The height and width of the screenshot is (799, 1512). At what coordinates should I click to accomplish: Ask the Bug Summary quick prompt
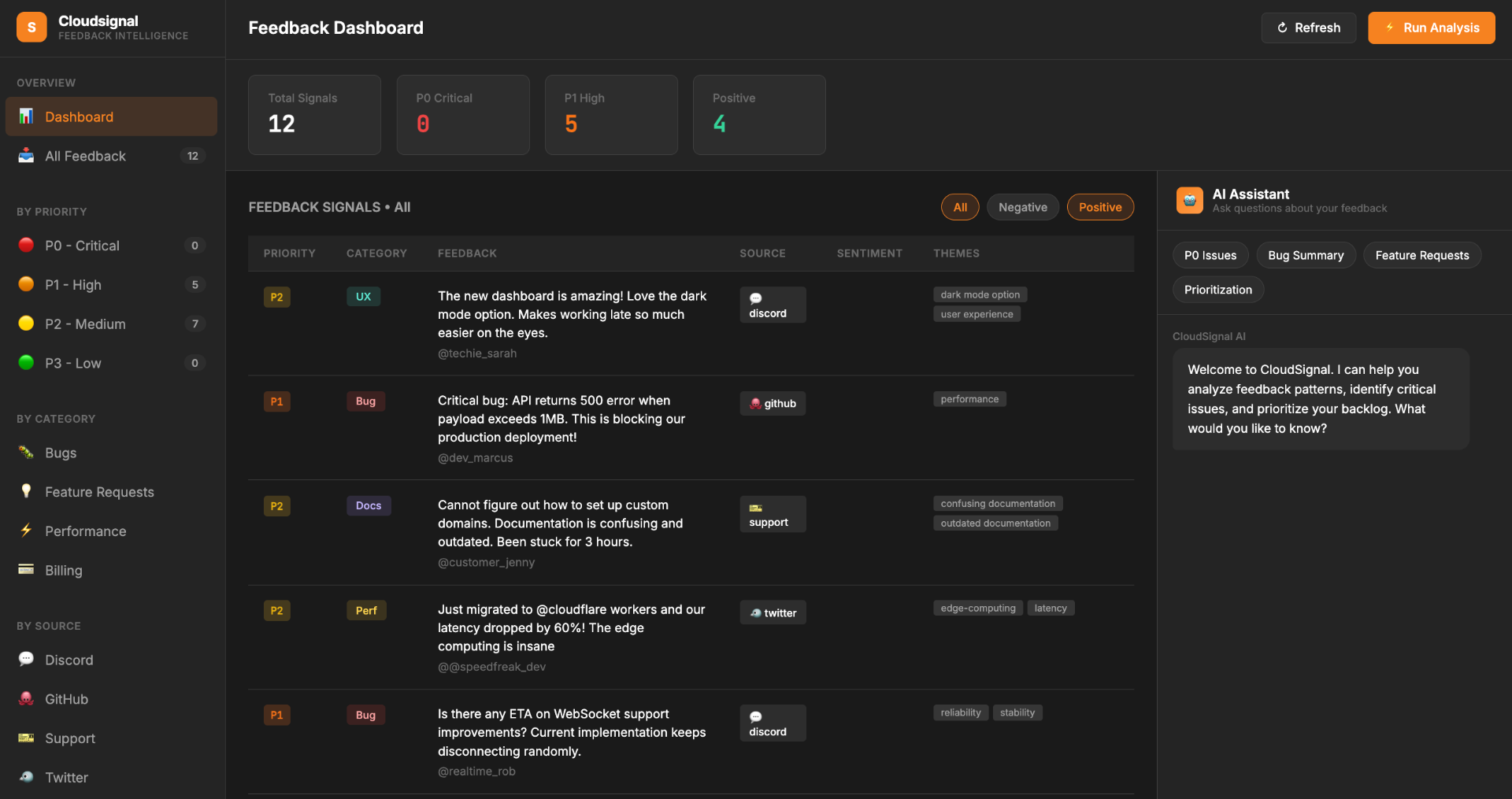[1306, 255]
